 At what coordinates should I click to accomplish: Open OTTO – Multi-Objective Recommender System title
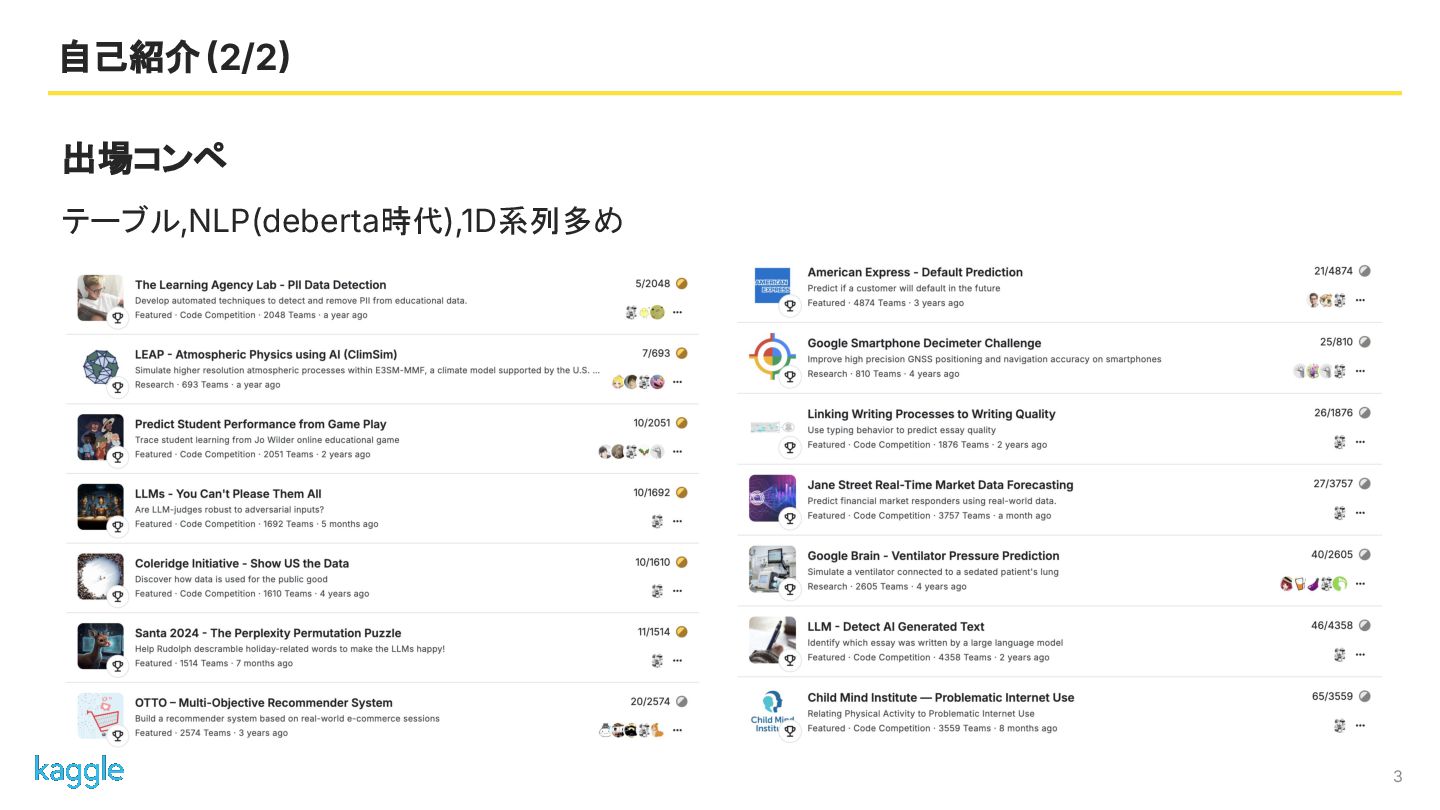(264, 703)
